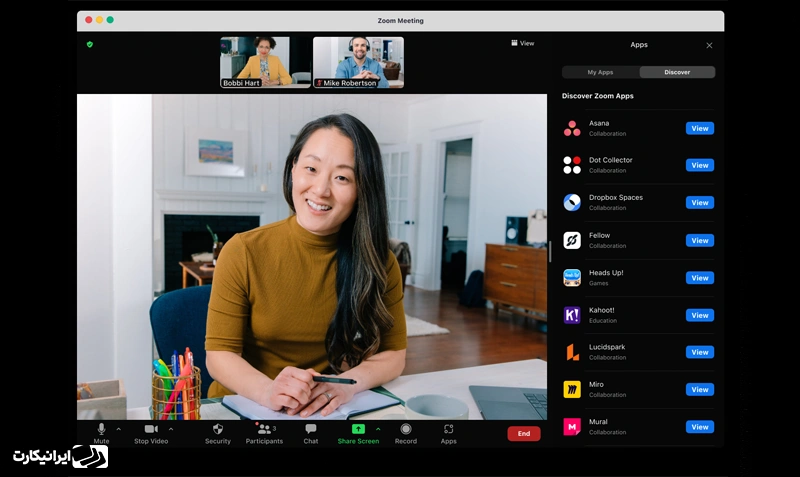
Task: Expand video options arrow beside Stop Video
Action: [x=171, y=429]
